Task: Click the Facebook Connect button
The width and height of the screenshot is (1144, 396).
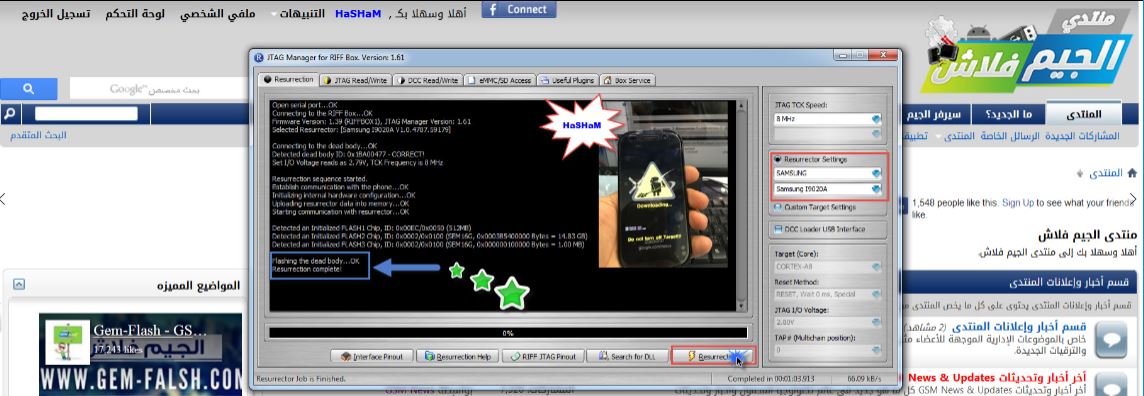Action: pos(519,9)
